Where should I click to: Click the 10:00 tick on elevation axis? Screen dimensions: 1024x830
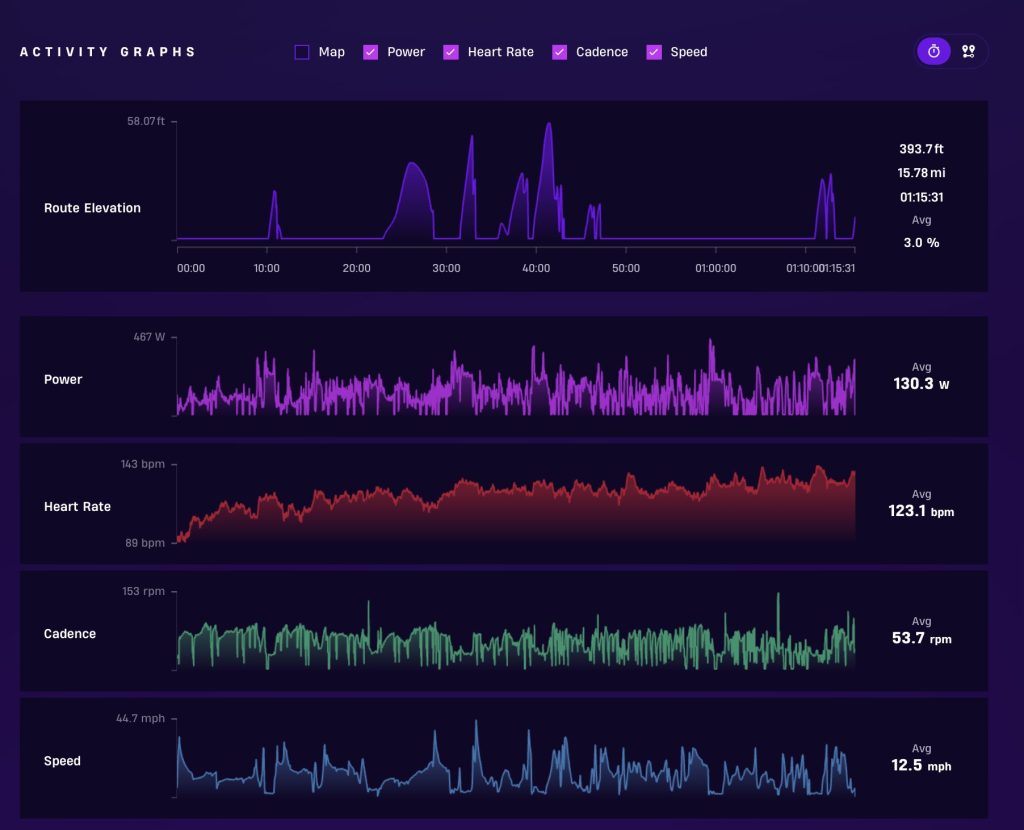coord(266,268)
